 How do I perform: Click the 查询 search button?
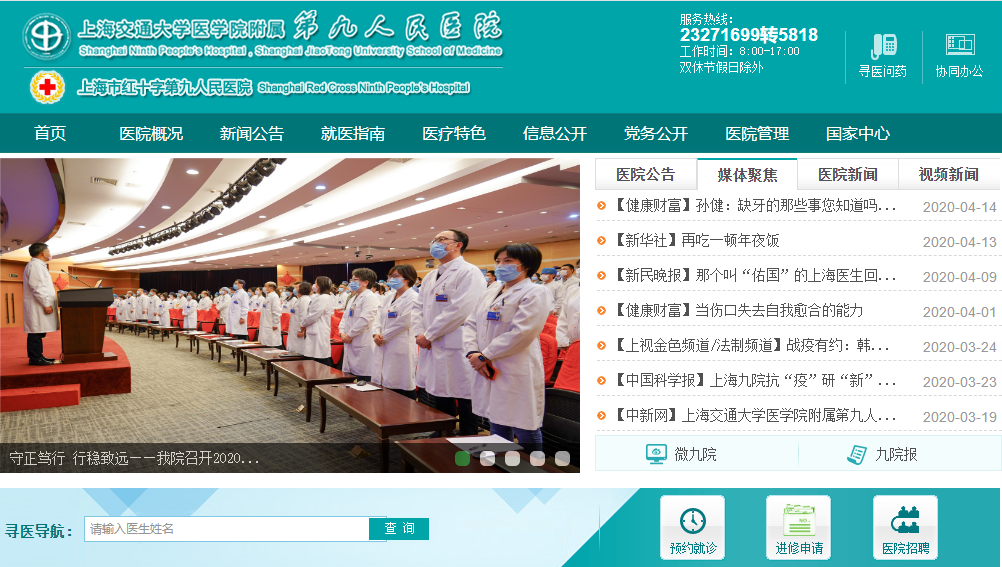(x=399, y=529)
